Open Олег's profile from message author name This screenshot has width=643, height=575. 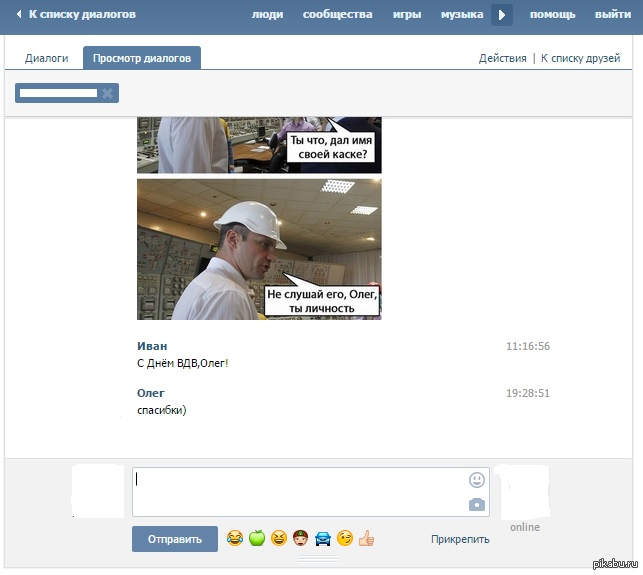tap(150, 393)
